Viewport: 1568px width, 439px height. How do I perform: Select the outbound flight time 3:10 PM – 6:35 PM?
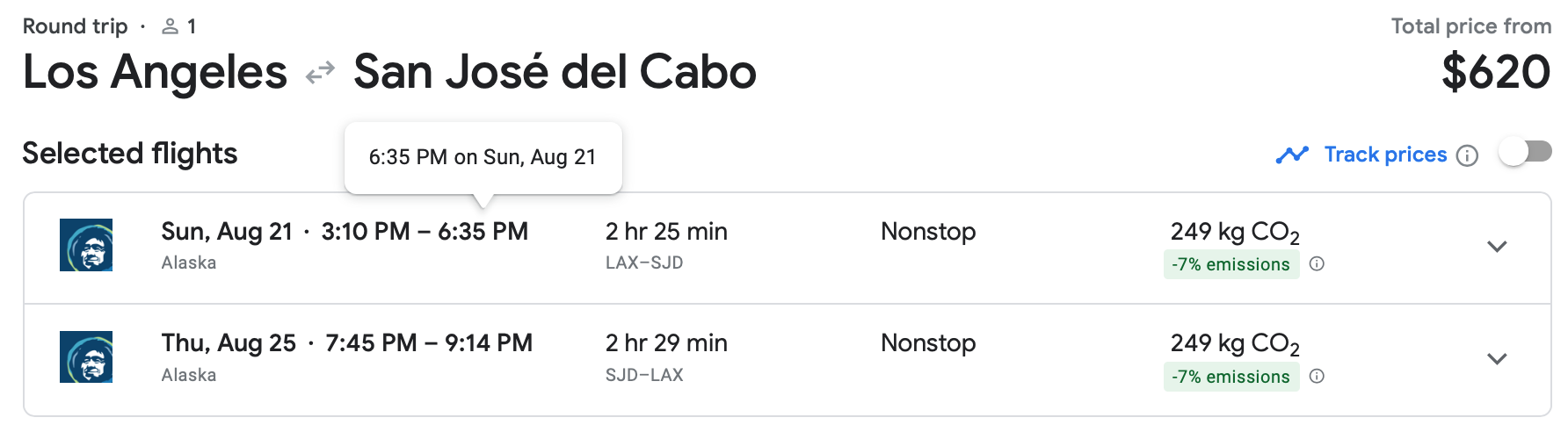[425, 232]
